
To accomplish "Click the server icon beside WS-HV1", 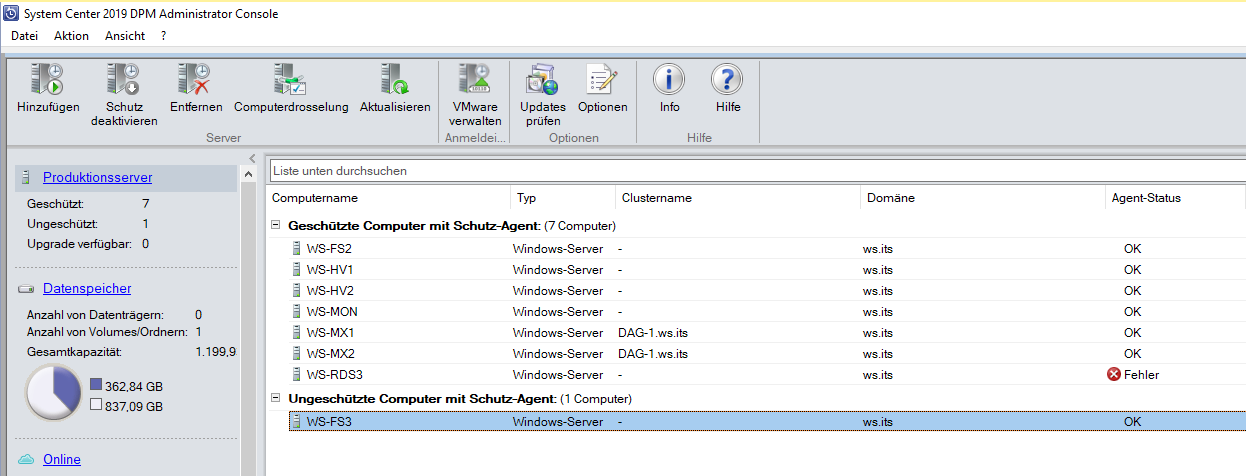I will coord(296,270).
